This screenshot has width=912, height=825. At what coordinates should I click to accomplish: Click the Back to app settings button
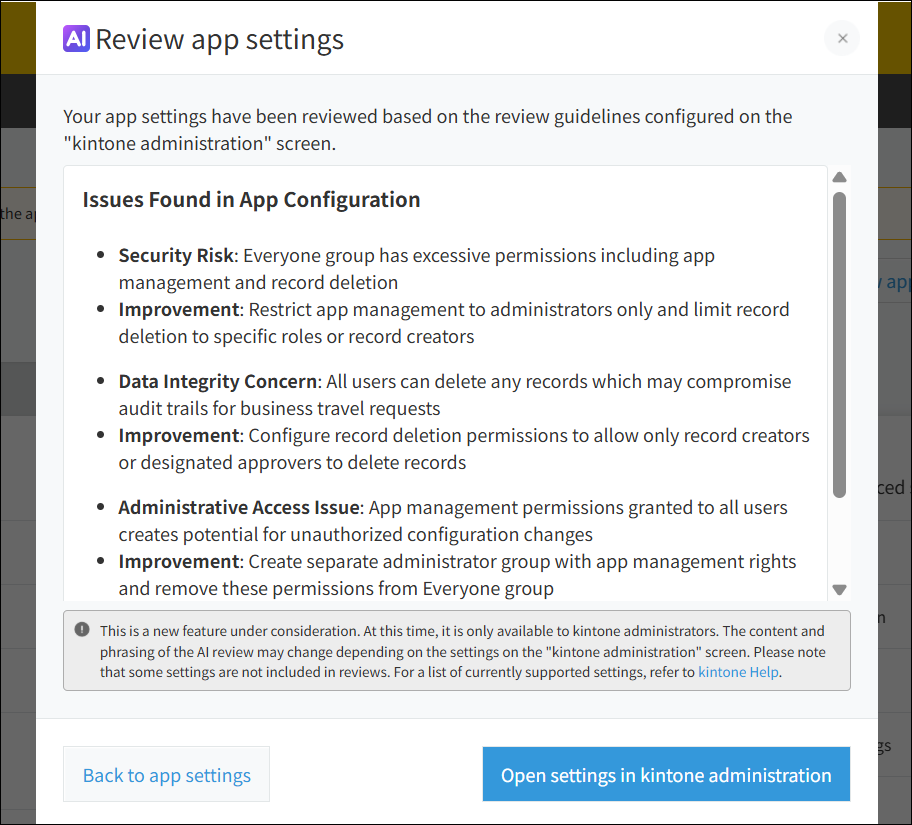[x=166, y=774]
